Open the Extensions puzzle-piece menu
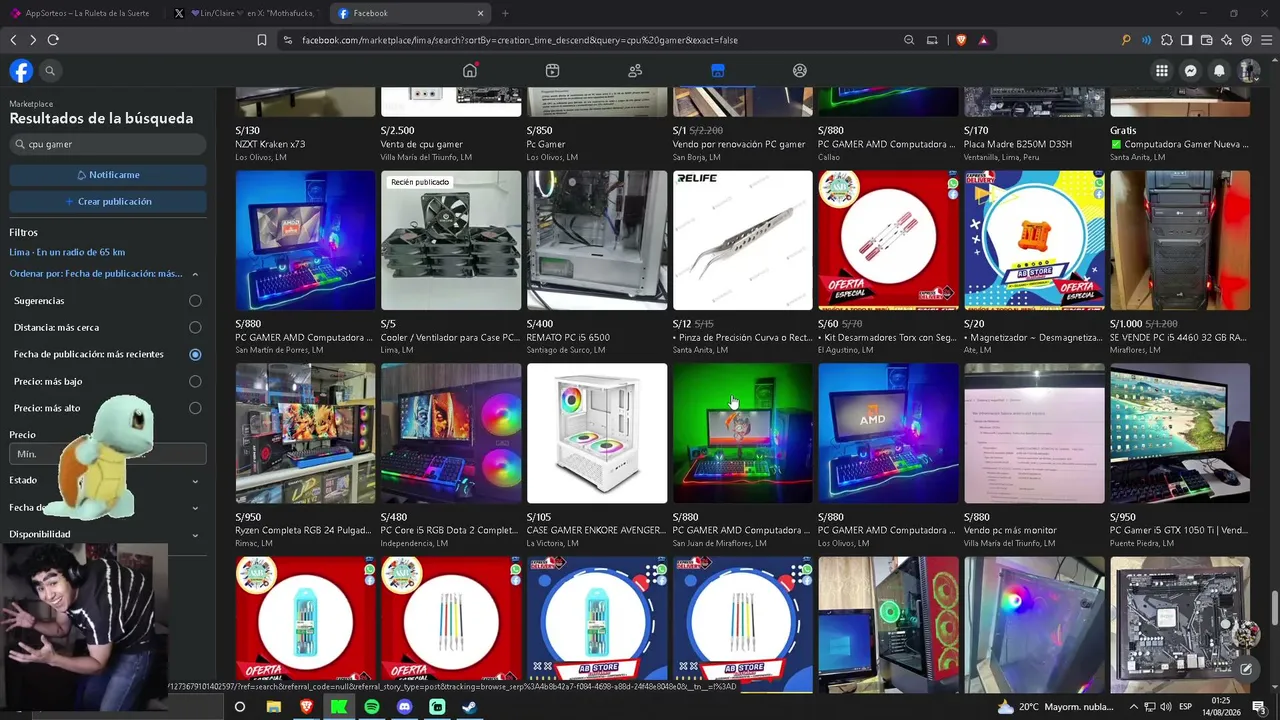This screenshot has height=720, width=1280. pos(1166,40)
